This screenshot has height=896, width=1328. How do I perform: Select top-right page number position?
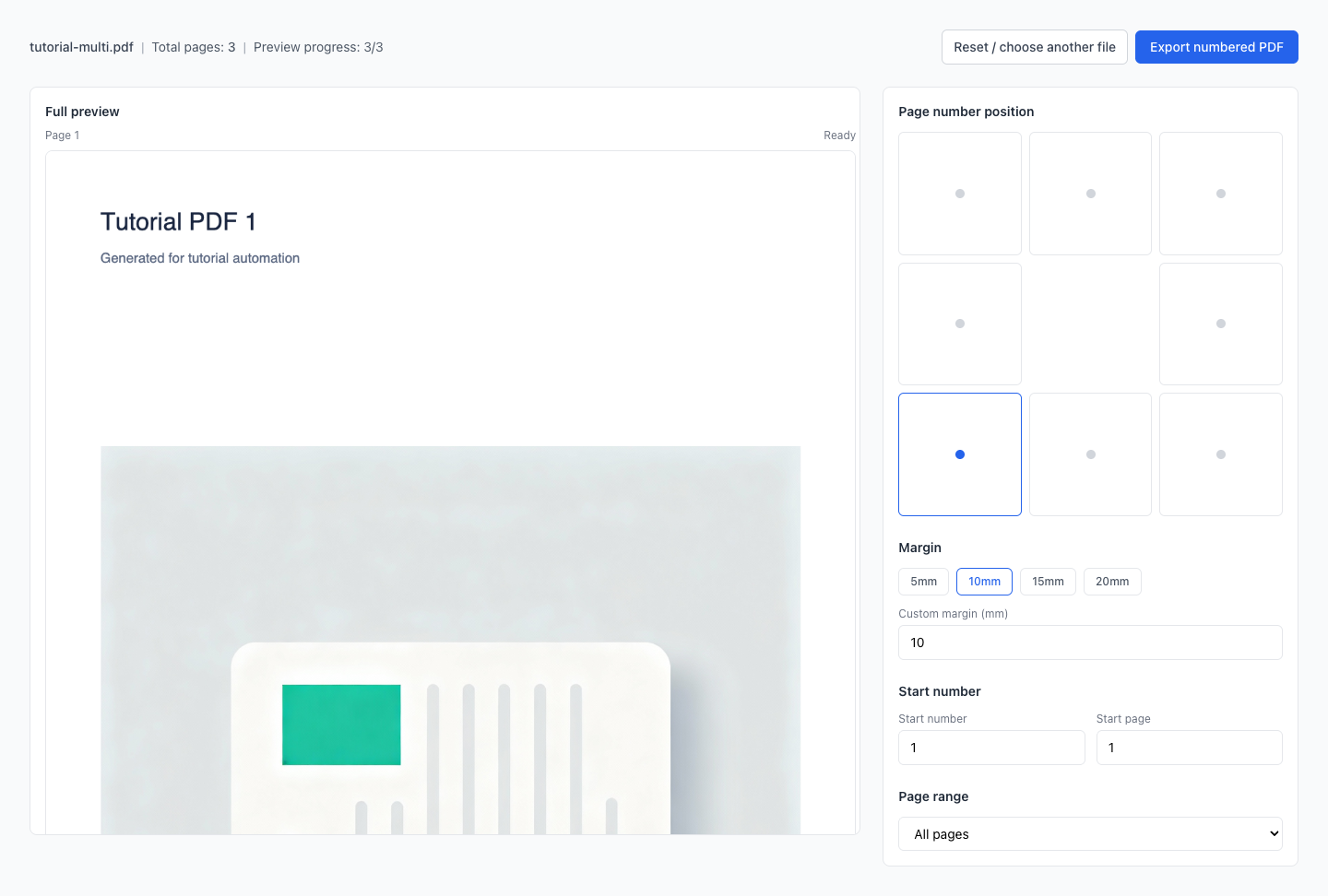(1220, 194)
